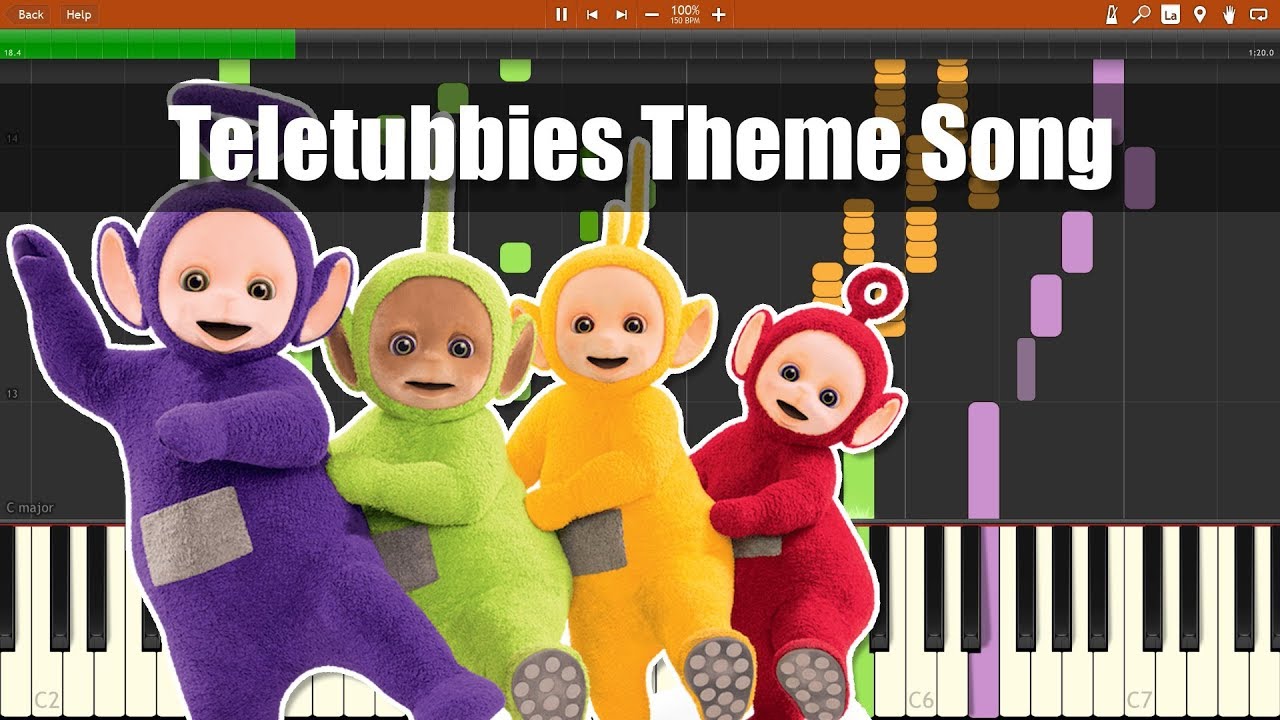Click the bookmark pin icon
Viewport: 1280px width, 720px height.
click(1200, 14)
